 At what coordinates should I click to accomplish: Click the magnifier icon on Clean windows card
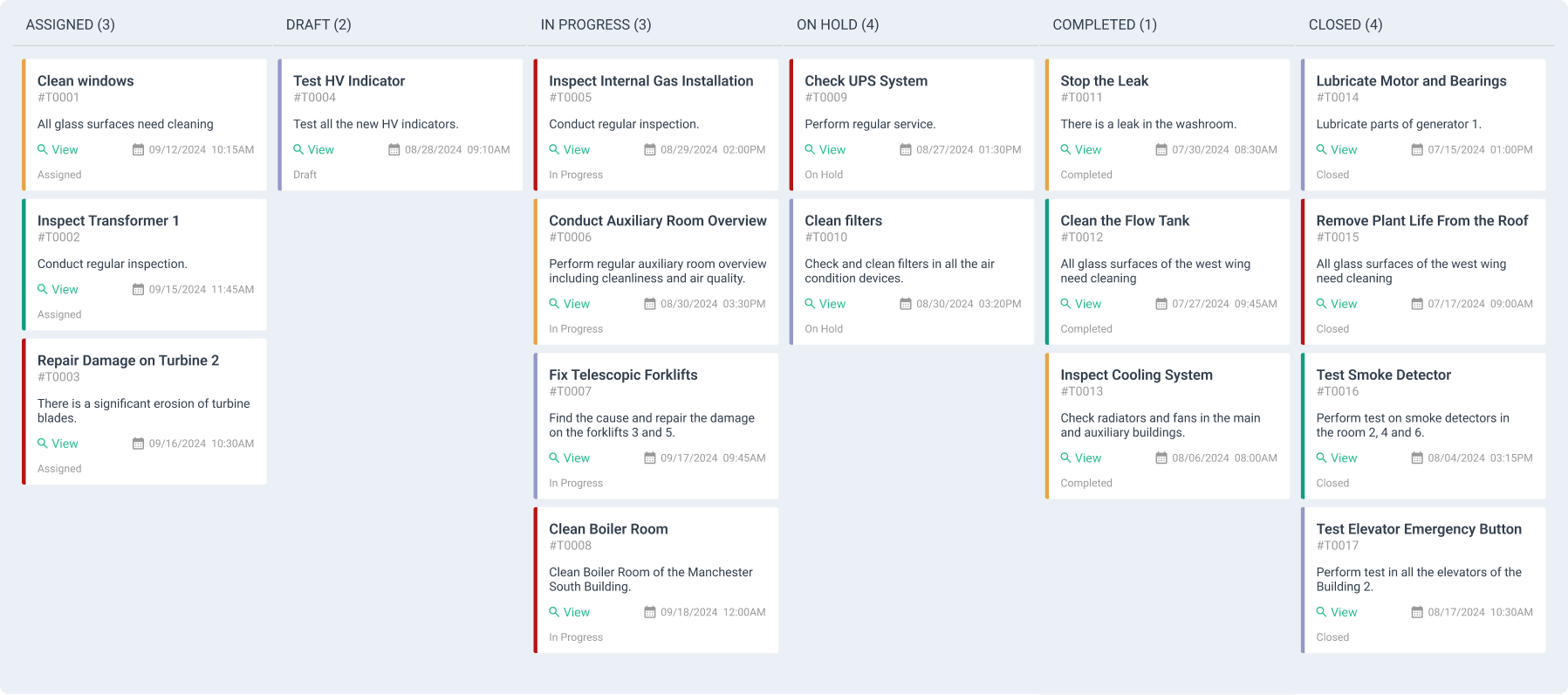pyautogui.click(x=42, y=149)
